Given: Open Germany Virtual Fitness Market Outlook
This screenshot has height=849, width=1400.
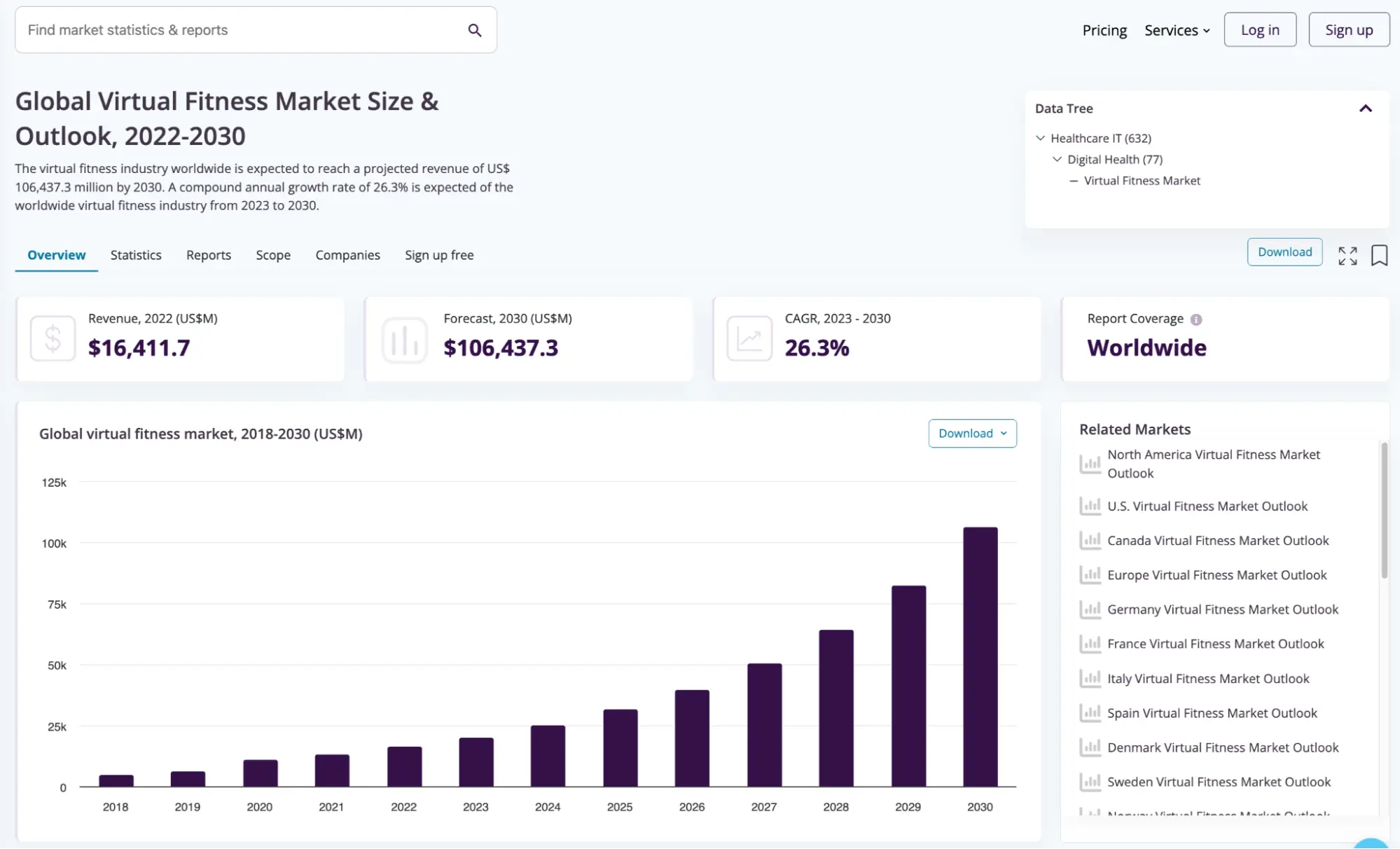Looking at the screenshot, I should click(1223, 609).
